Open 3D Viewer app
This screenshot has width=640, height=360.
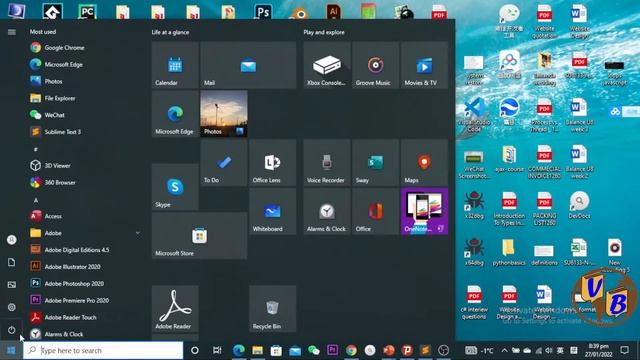pyautogui.click(x=57, y=165)
